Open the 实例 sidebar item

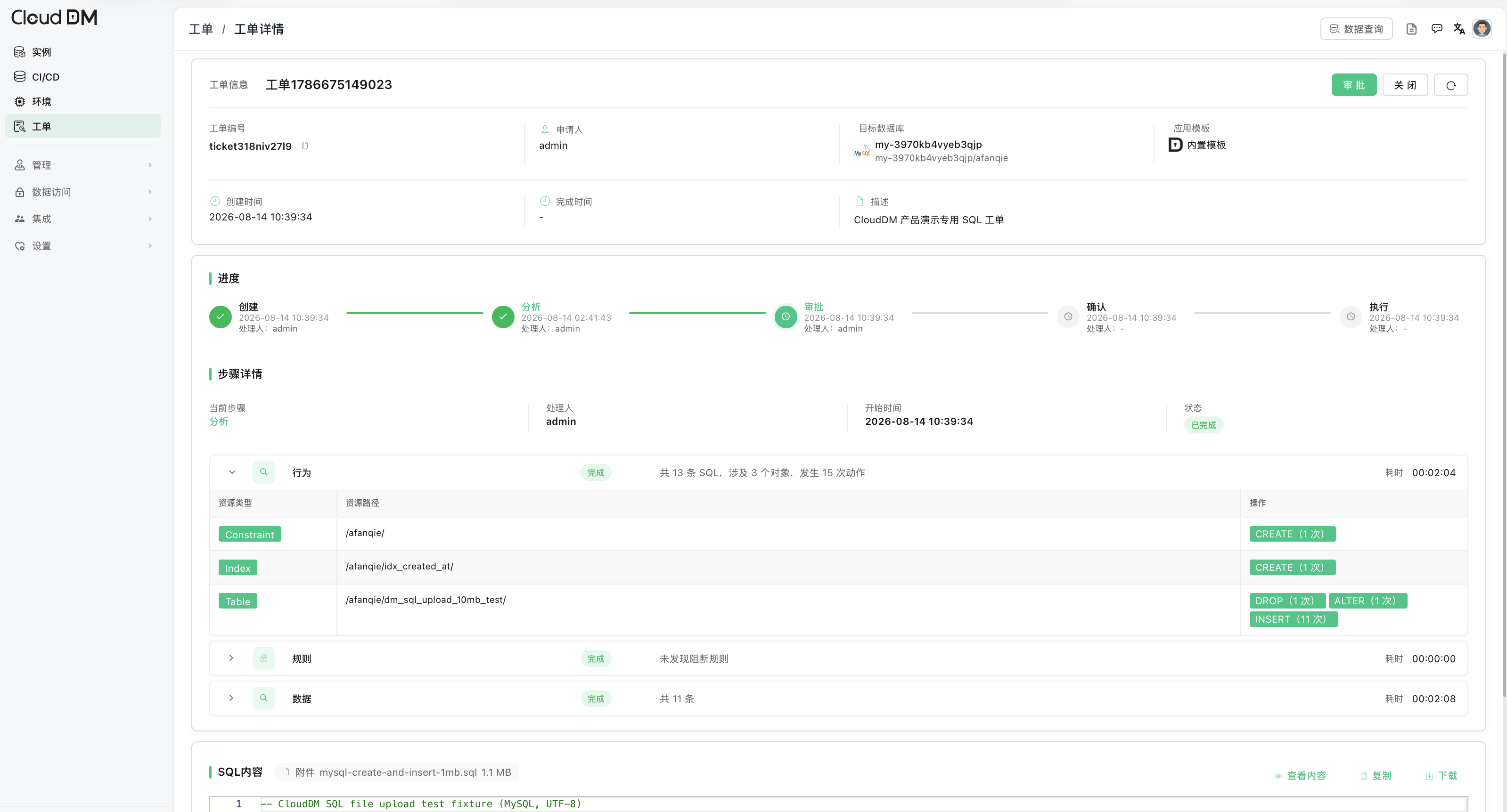pyautogui.click(x=82, y=52)
